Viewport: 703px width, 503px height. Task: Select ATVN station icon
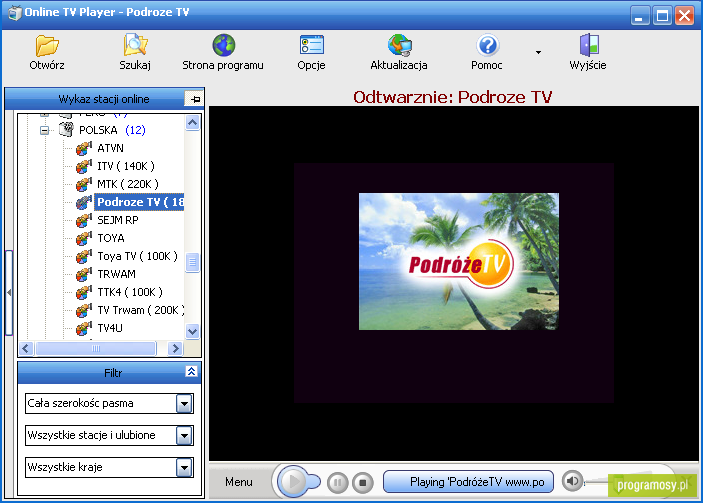83,148
